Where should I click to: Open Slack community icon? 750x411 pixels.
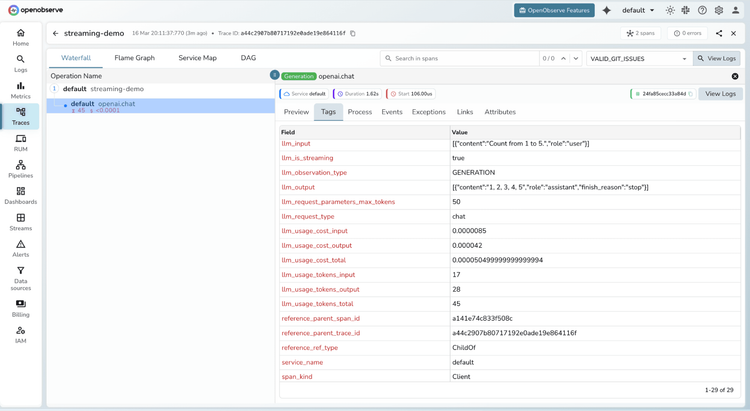pos(685,11)
